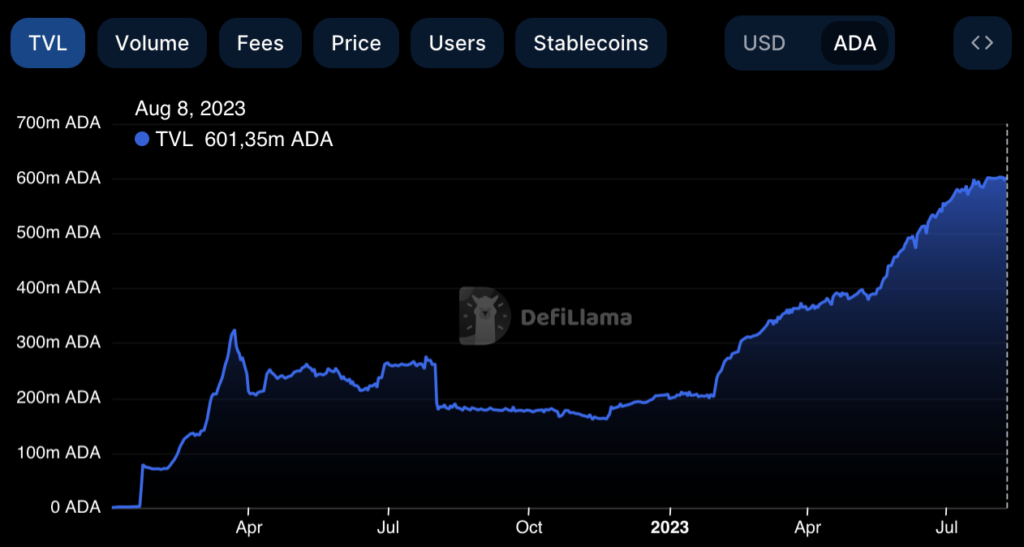1024x547 pixels.
Task: Click the Apr peak on the chart line
Action: (x=234, y=330)
